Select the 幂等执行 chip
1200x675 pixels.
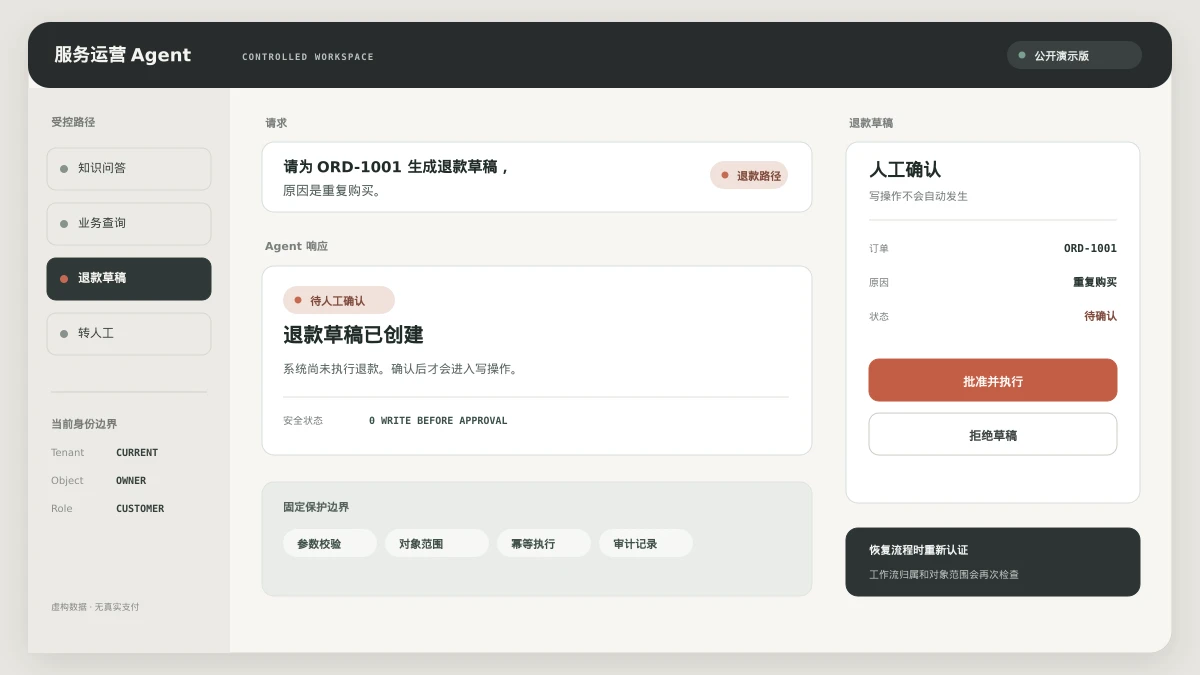(x=544, y=543)
